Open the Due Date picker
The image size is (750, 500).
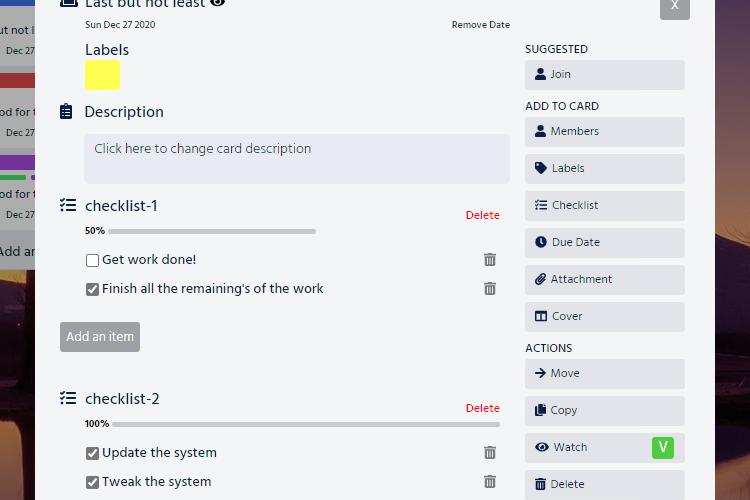point(604,242)
